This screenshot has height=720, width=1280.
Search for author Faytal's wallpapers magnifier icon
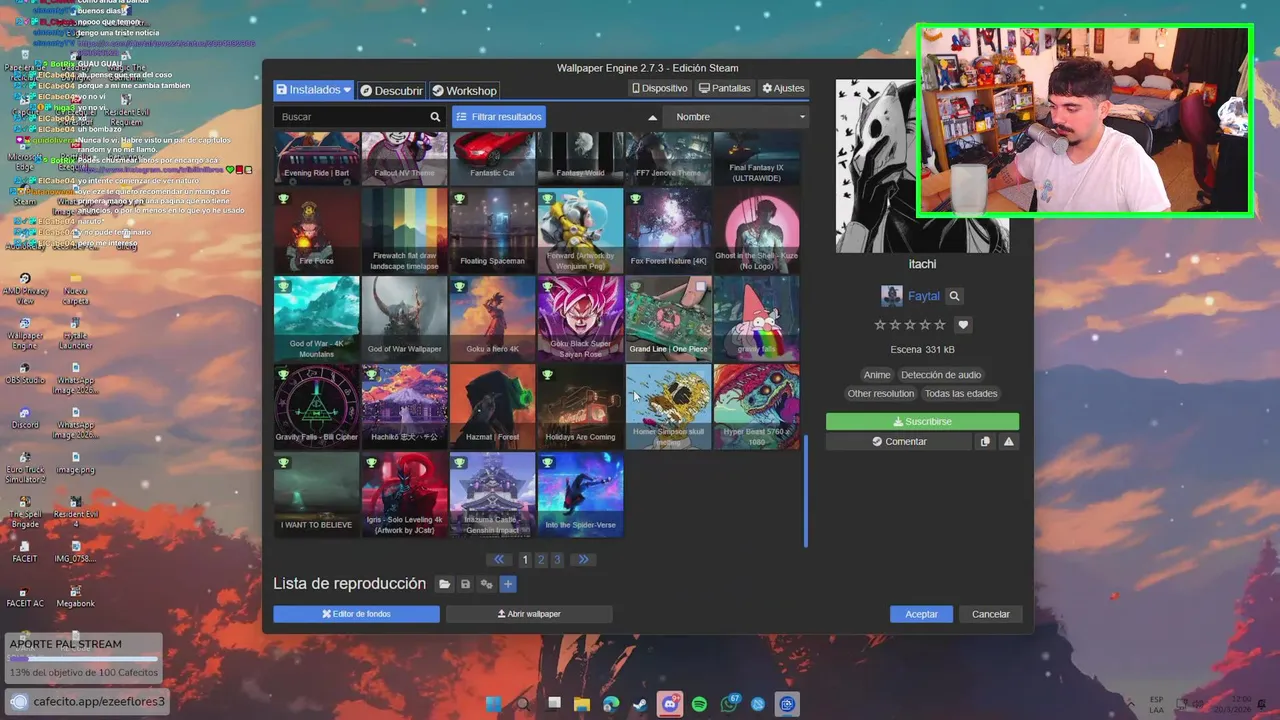[x=954, y=296]
